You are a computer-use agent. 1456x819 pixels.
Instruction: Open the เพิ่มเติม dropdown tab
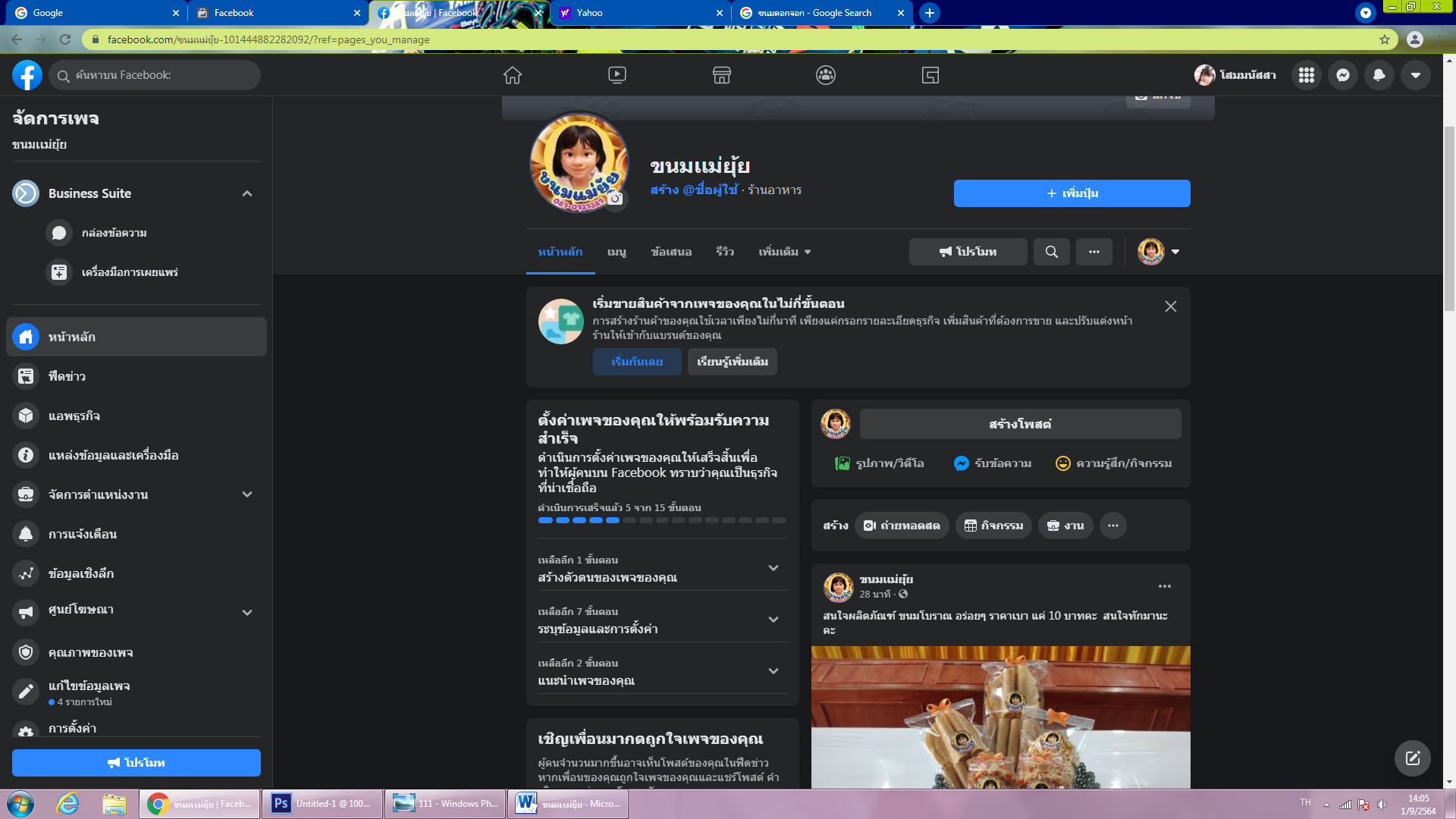click(x=784, y=252)
